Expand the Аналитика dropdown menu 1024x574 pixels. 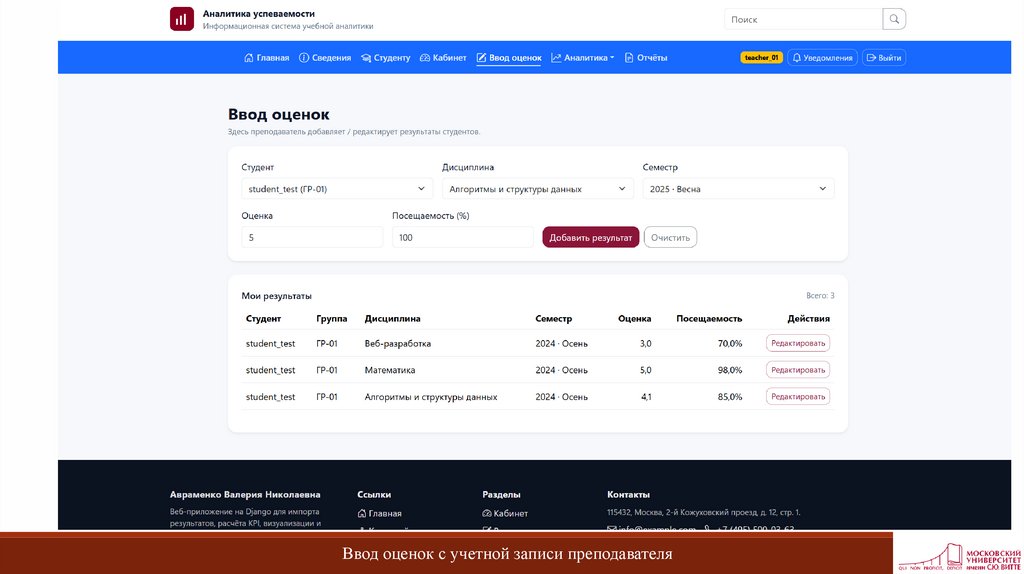(x=583, y=58)
